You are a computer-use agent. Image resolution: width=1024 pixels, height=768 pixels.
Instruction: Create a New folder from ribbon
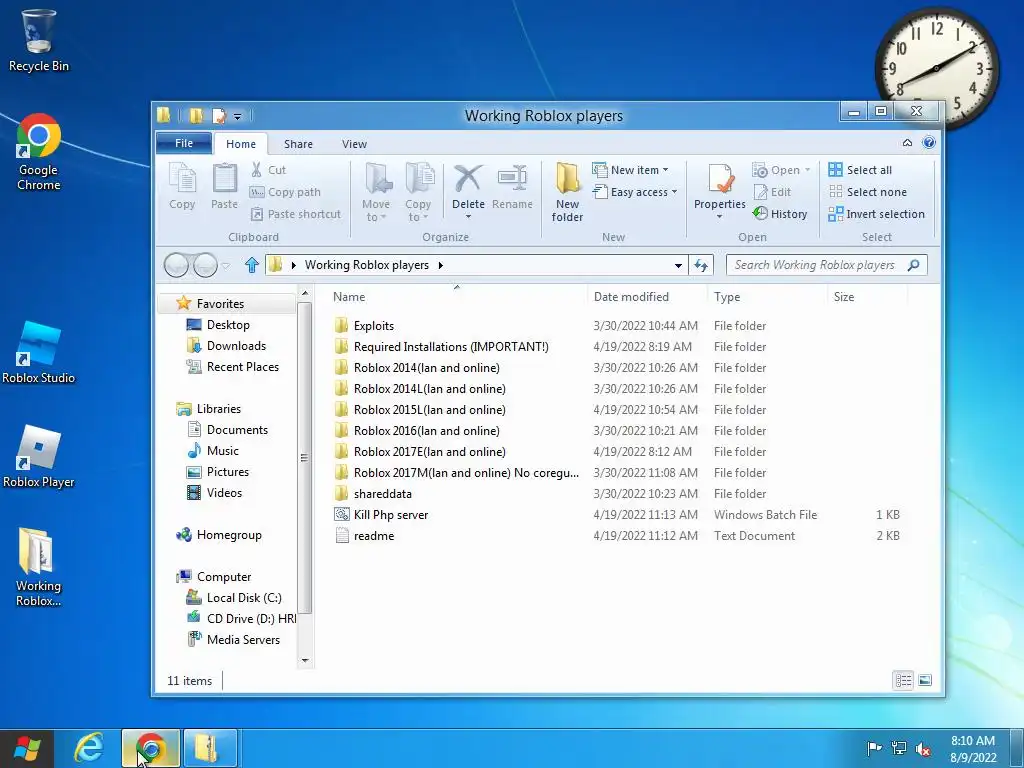coord(567,192)
